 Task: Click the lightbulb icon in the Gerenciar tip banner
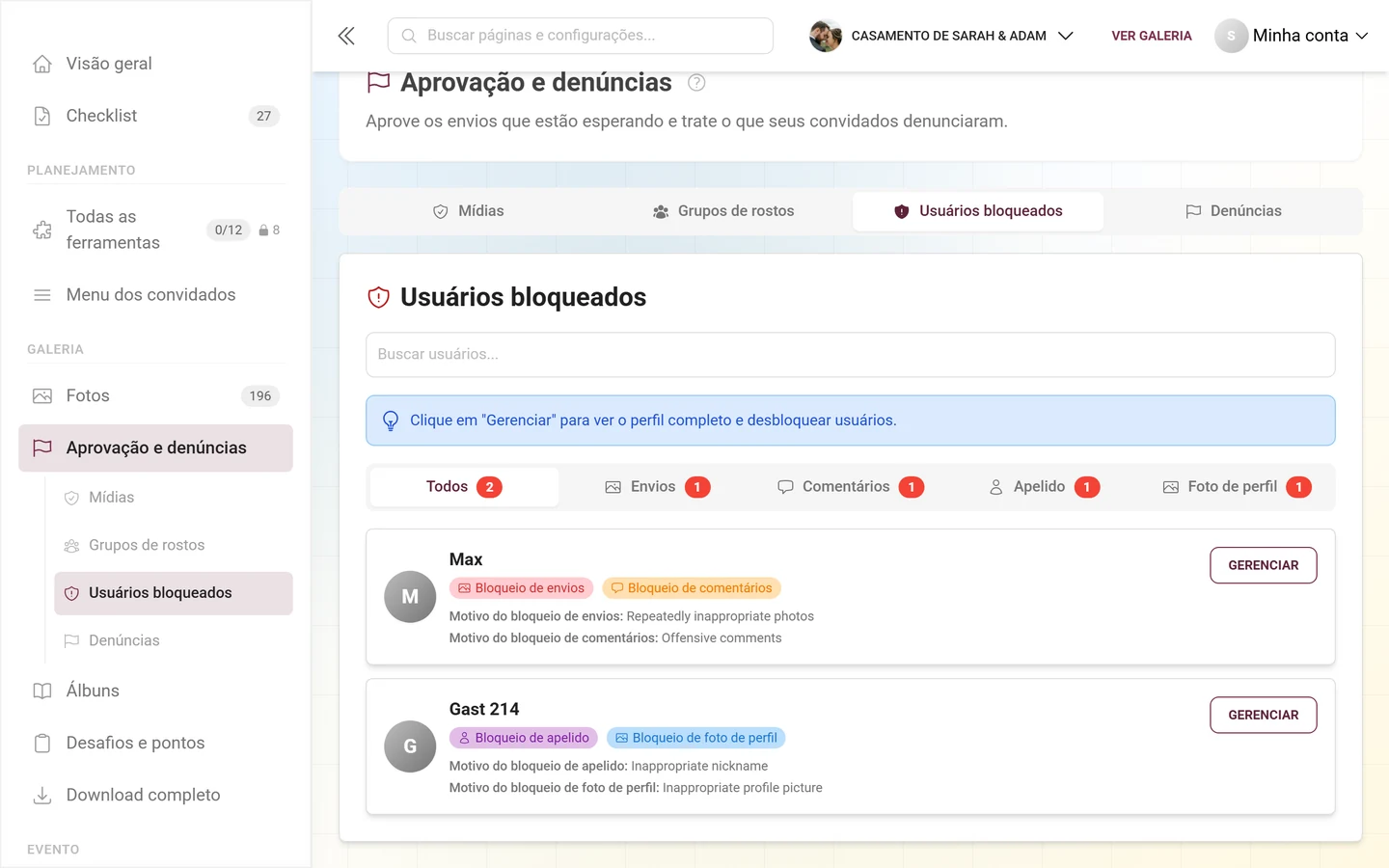point(391,421)
